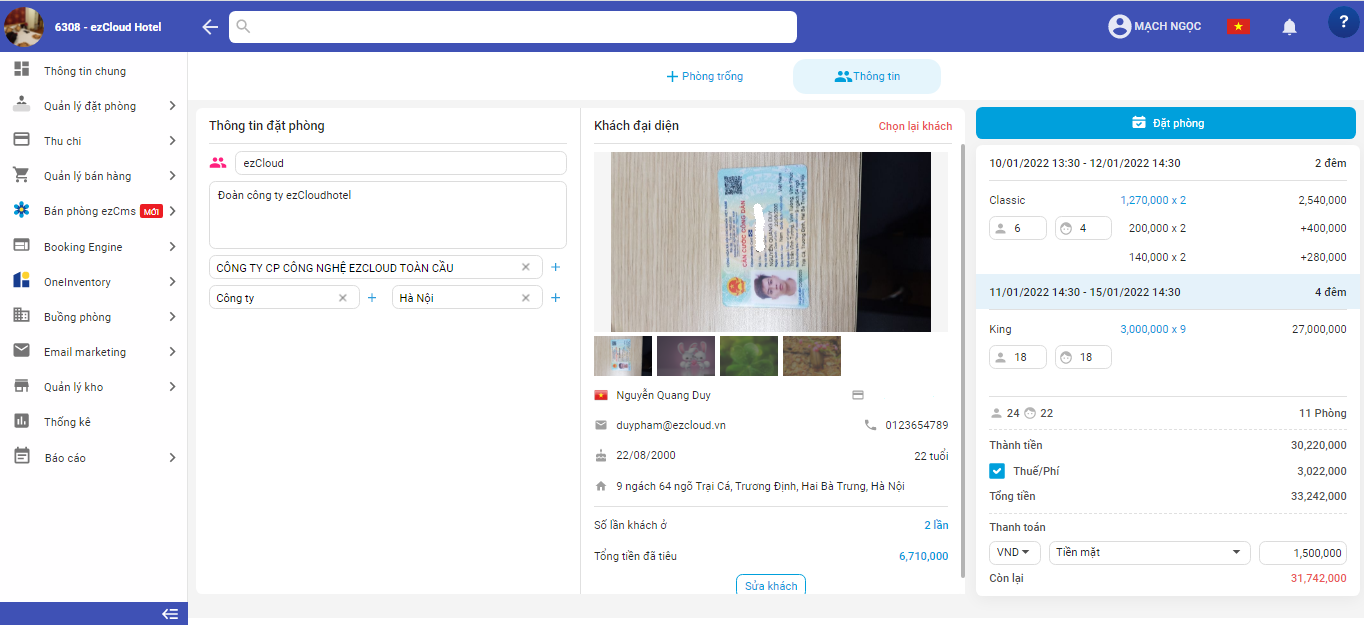Collapse sidebar using bottom arrow icon
This screenshot has width=1364, height=625.
[x=170, y=614]
